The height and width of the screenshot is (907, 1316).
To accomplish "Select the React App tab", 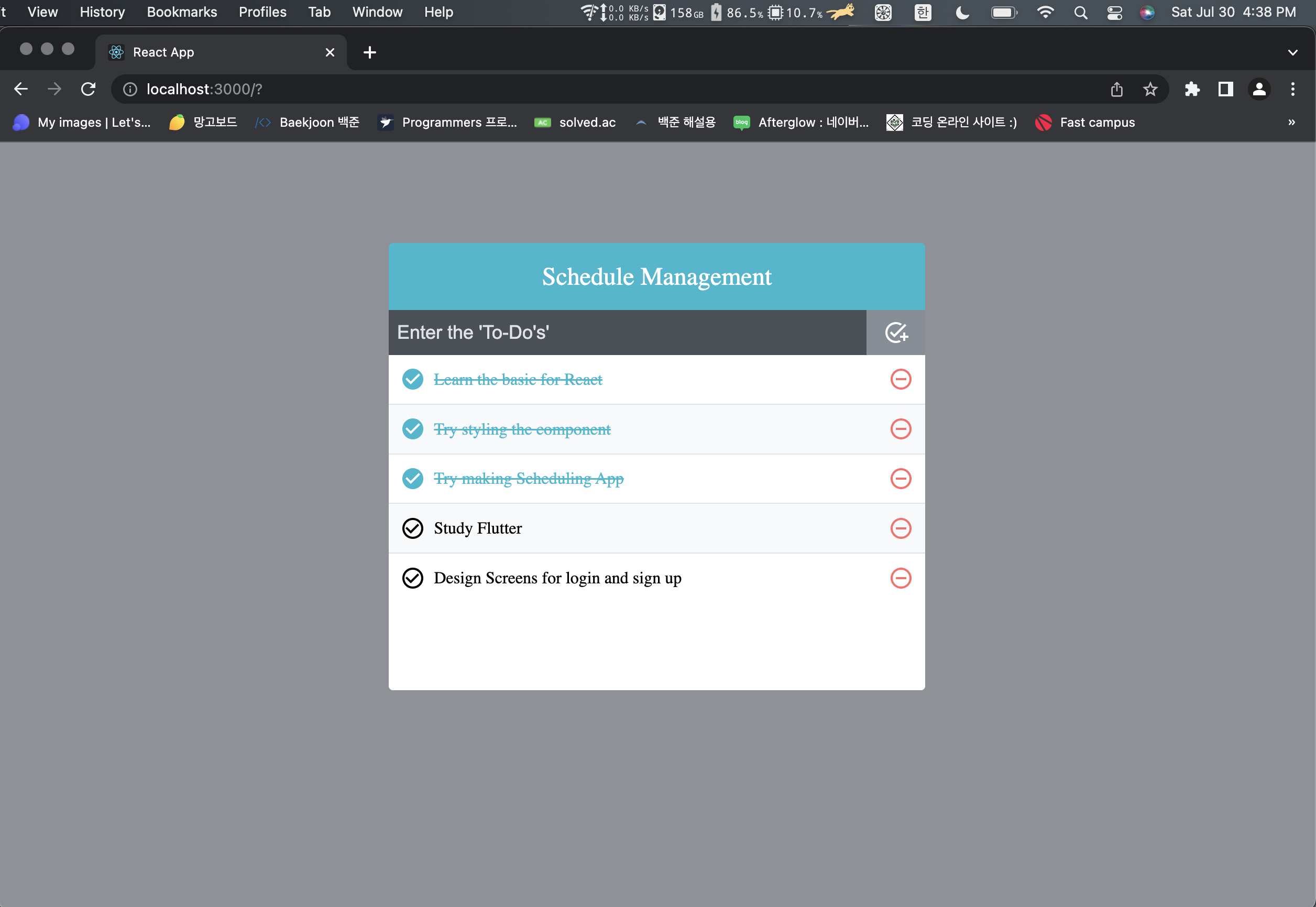I will point(221,52).
